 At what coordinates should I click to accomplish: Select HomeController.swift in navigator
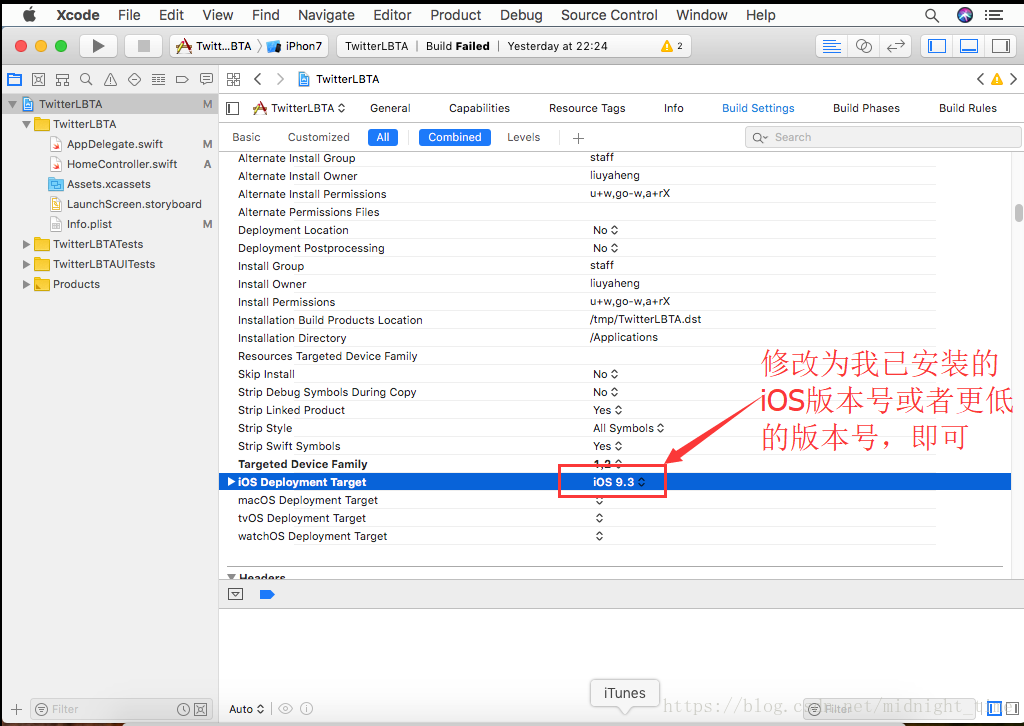[122, 165]
